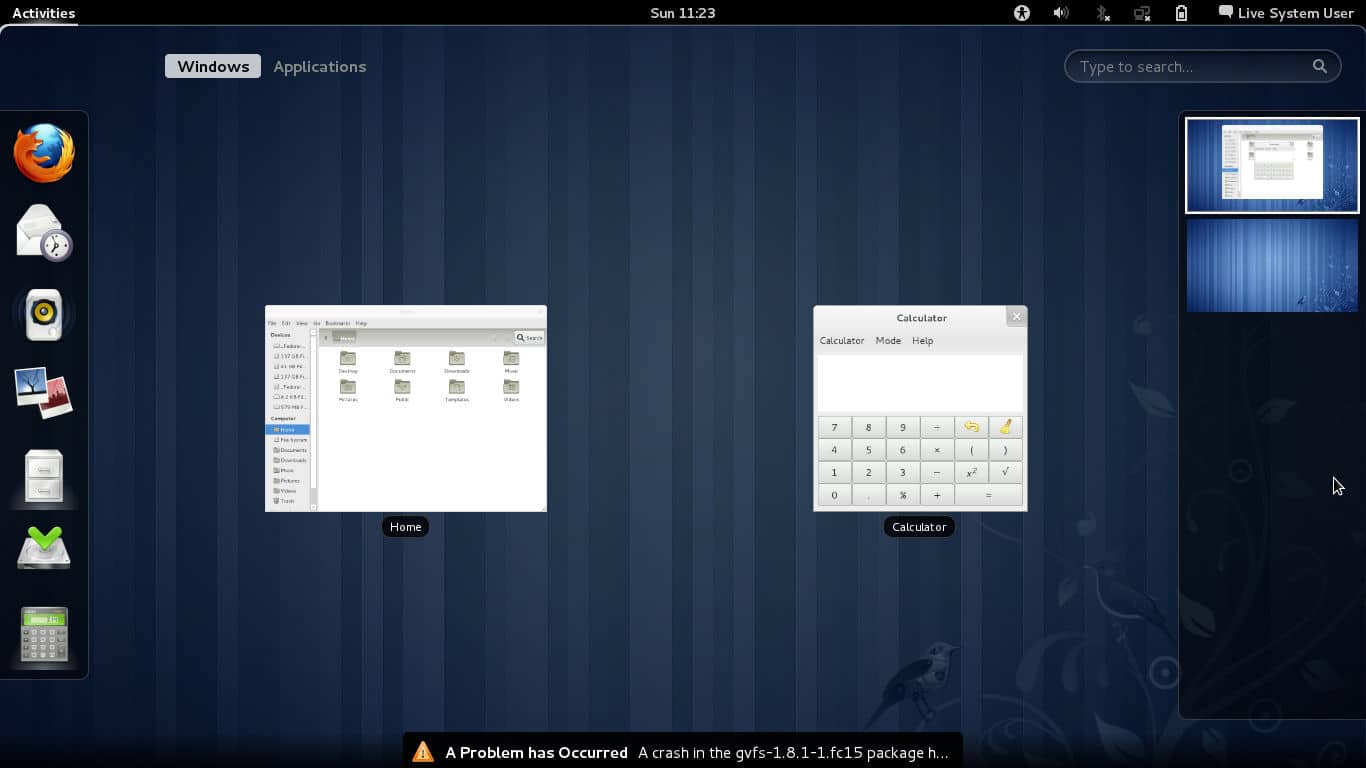Click the volume speaker icon
The image size is (1366, 768).
click(x=1061, y=13)
